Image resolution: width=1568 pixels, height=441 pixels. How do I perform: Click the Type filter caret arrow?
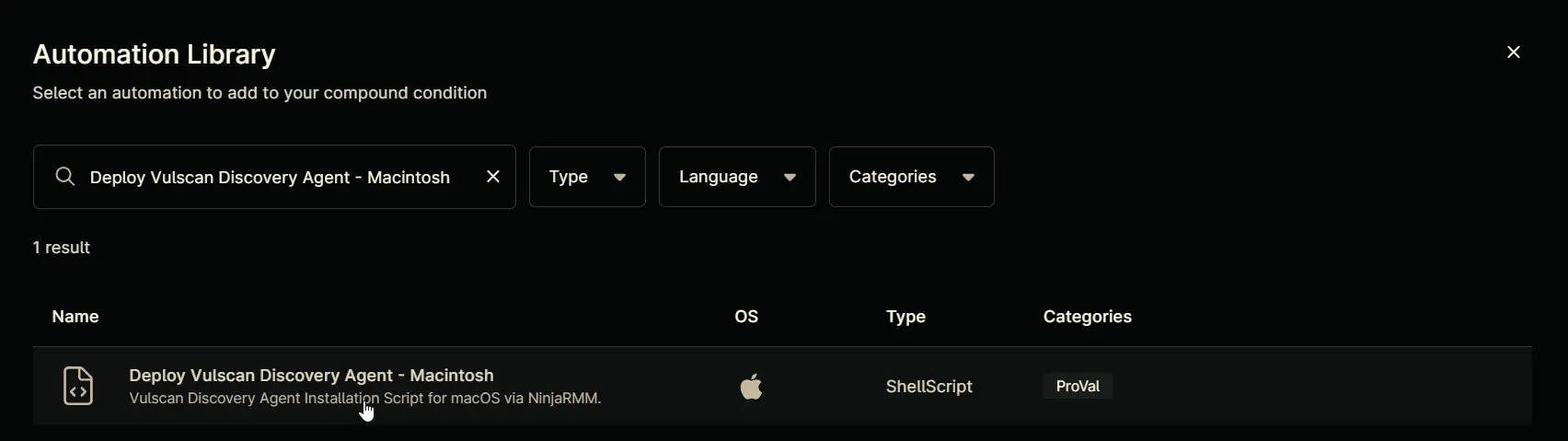pyautogui.click(x=619, y=178)
